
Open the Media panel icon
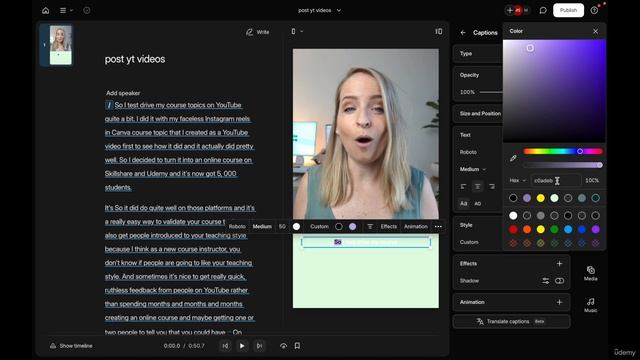click(591, 273)
